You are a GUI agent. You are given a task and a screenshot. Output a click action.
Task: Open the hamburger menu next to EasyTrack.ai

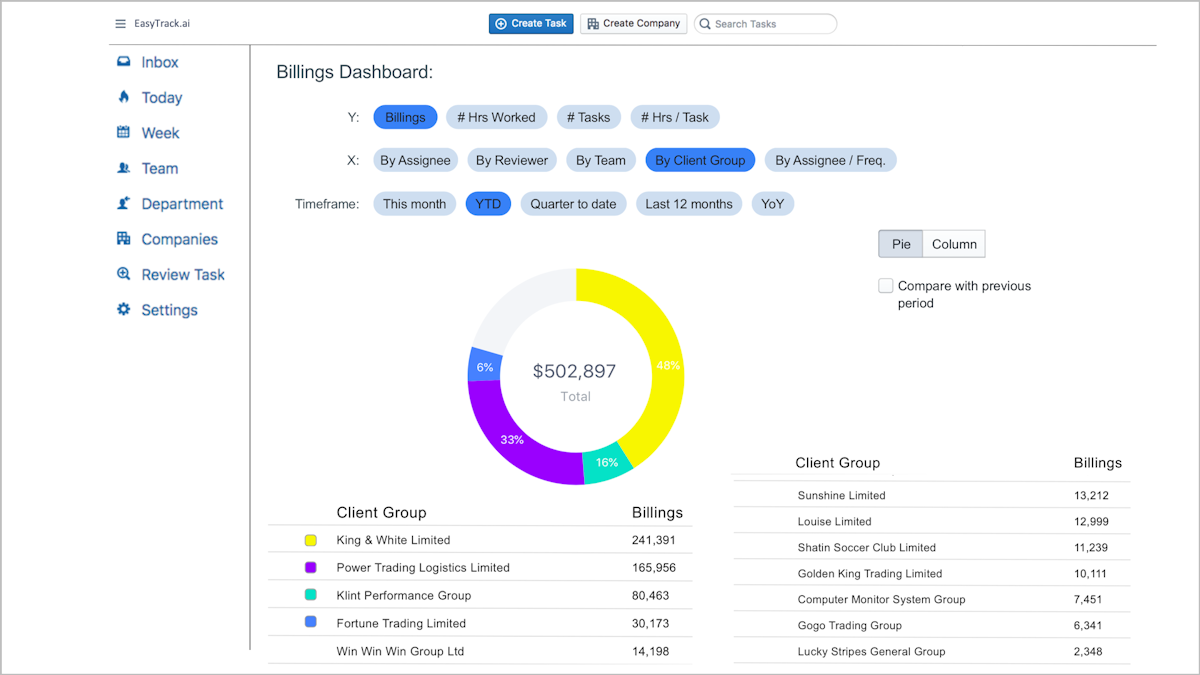tap(121, 24)
